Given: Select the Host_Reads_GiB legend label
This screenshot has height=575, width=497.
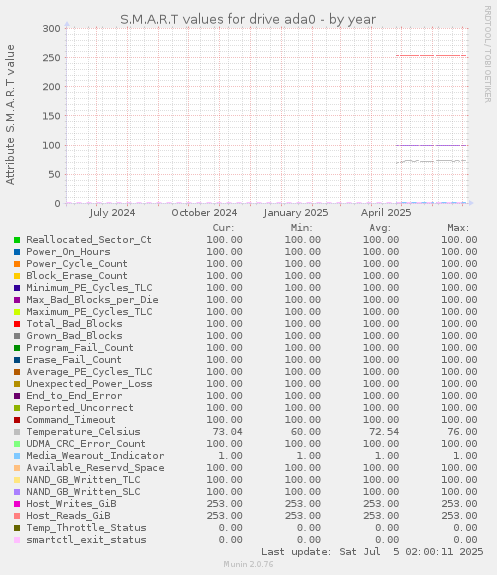Looking at the screenshot, I should tap(68, 516).
